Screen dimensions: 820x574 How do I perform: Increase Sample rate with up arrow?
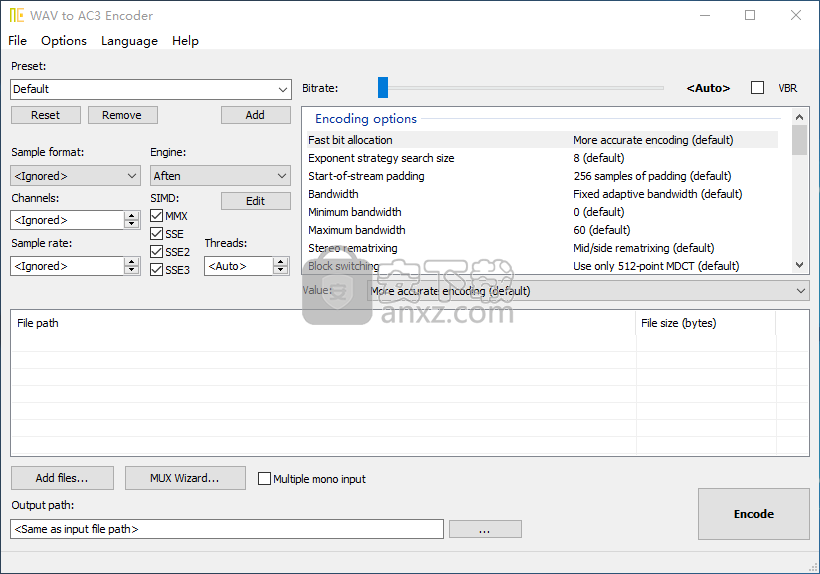coord(132,261)
